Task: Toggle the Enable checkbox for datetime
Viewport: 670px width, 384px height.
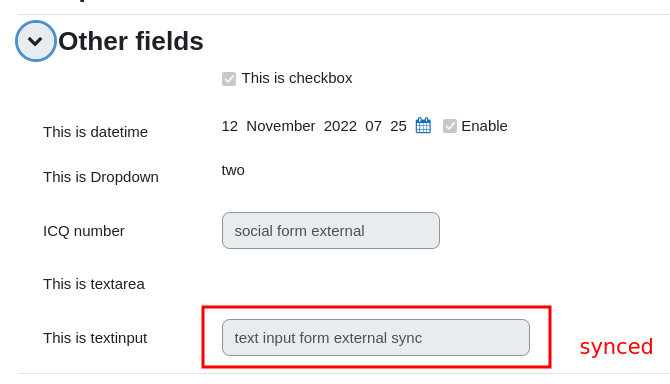Action: tap(450, 126)
